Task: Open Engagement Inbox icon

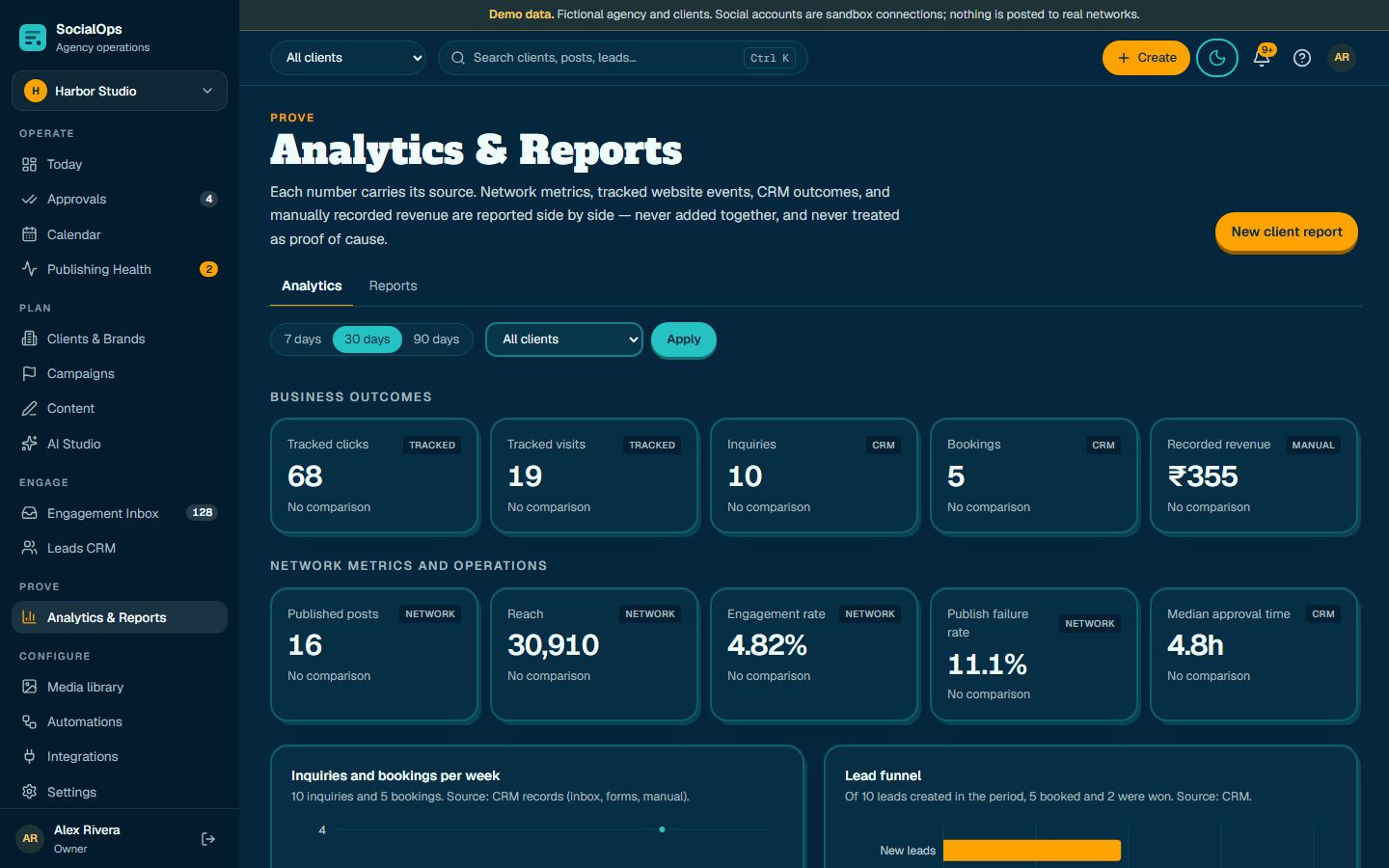Action: (30, 513)
